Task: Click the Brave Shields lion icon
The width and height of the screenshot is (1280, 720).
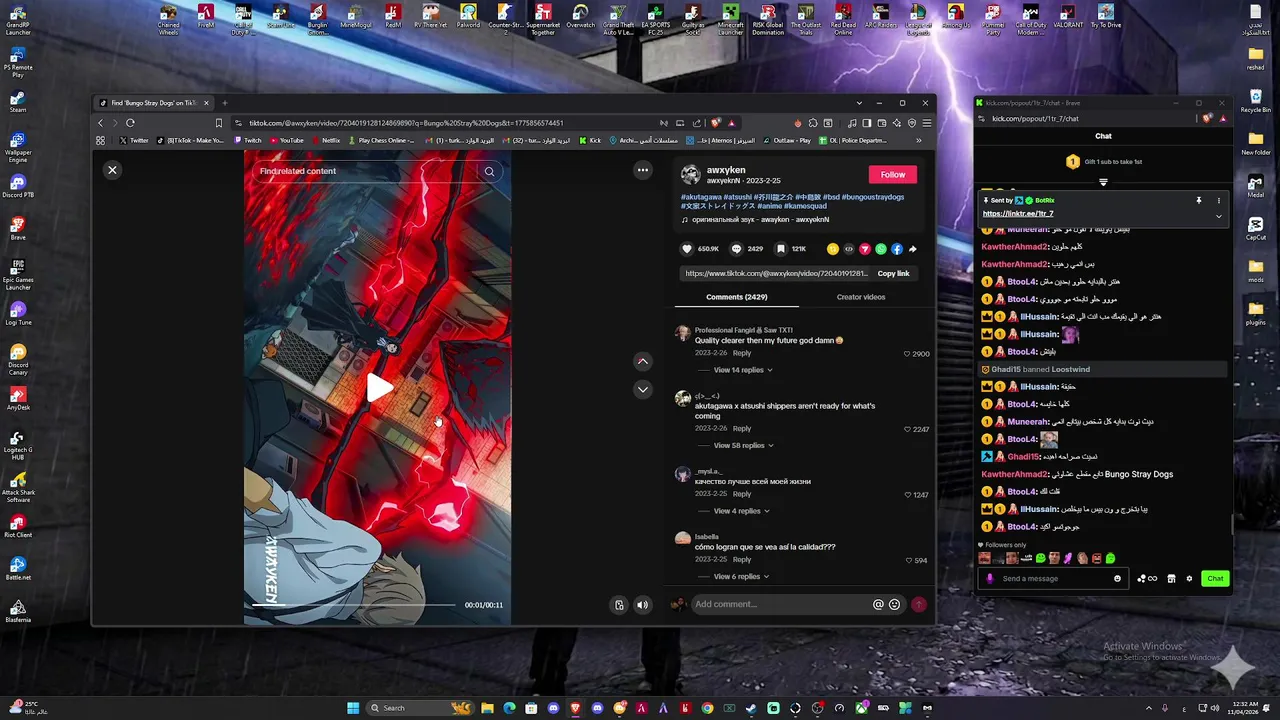Action: point(716,123)
